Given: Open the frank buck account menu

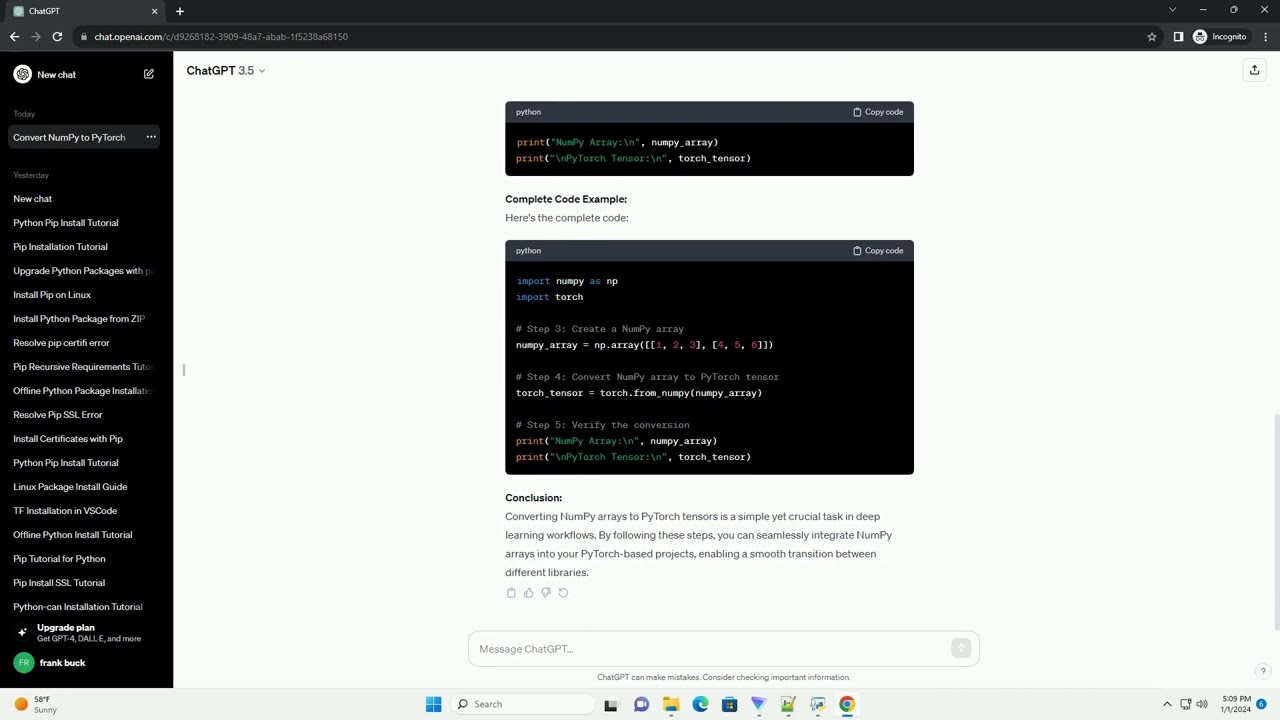Looking at the screenshot, I should click(x=86, y=663).
